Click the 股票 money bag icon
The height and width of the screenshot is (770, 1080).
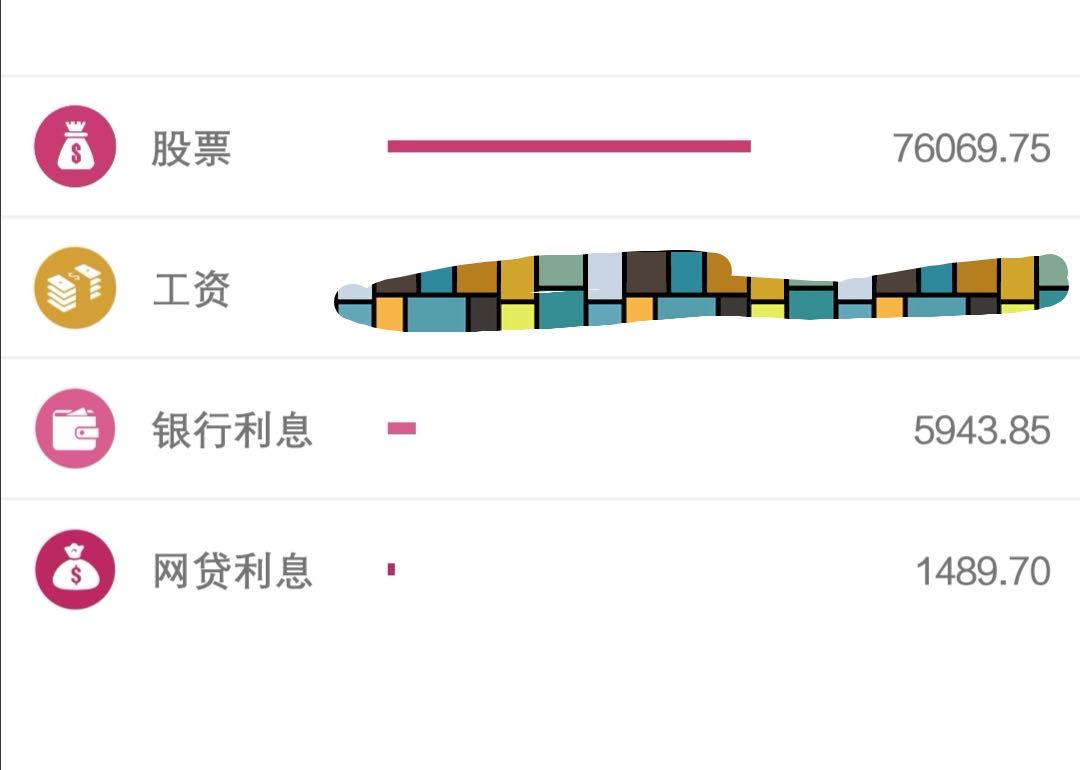75,146
